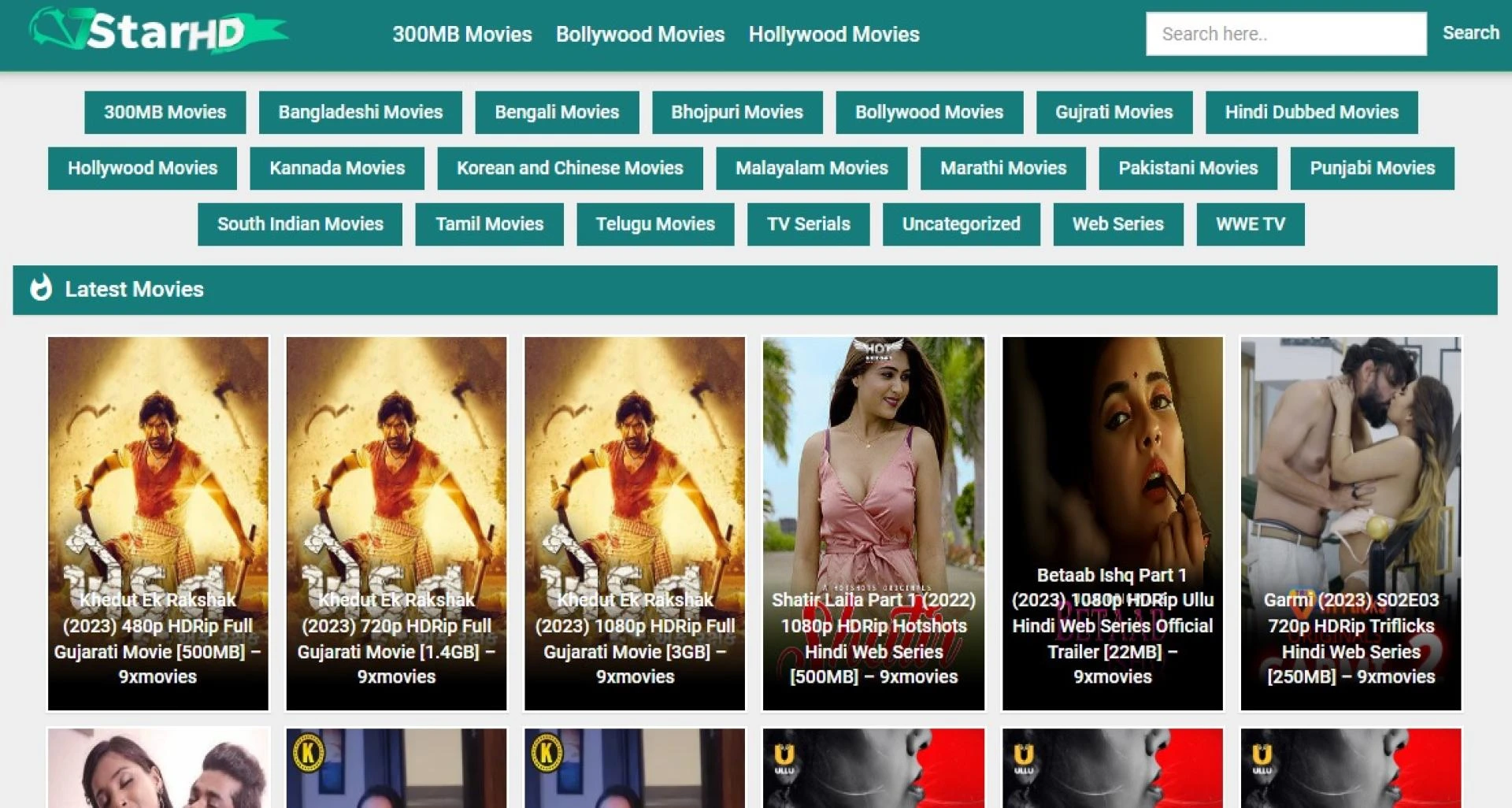Viewport: 1512px width, 808px height.
Task: Open Garmi S02E03 Triflicks poster
Action: 1351,524
